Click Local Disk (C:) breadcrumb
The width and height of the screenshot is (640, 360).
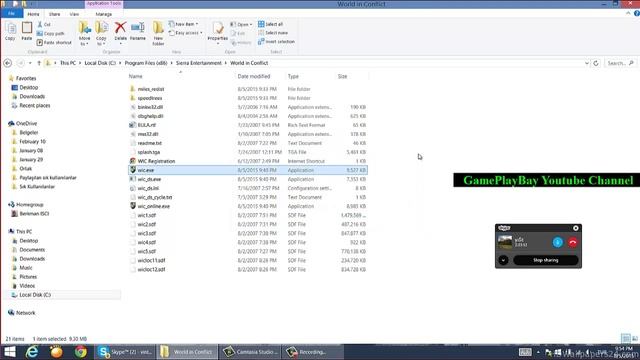pyautogui.click(x=100, y=63)
